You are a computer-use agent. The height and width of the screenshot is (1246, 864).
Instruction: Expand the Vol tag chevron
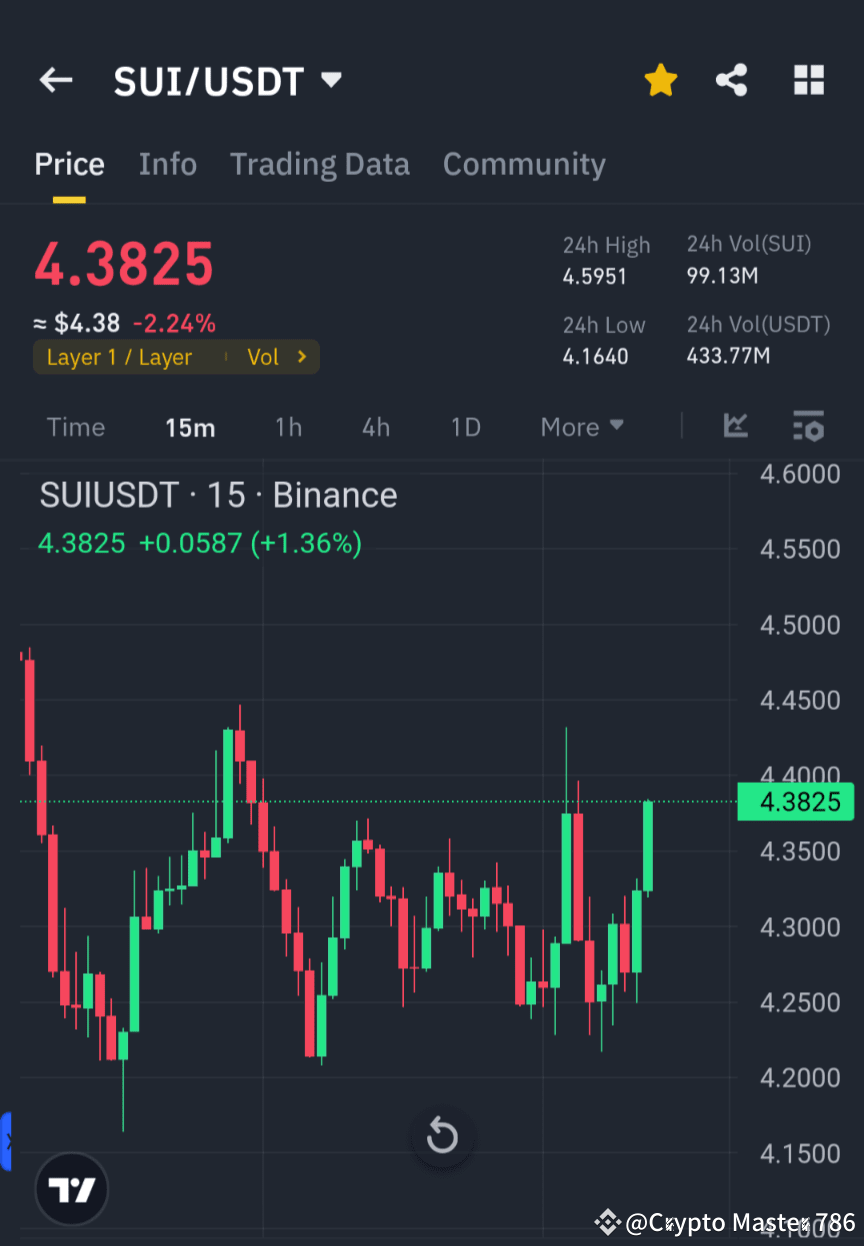(301, 357)
